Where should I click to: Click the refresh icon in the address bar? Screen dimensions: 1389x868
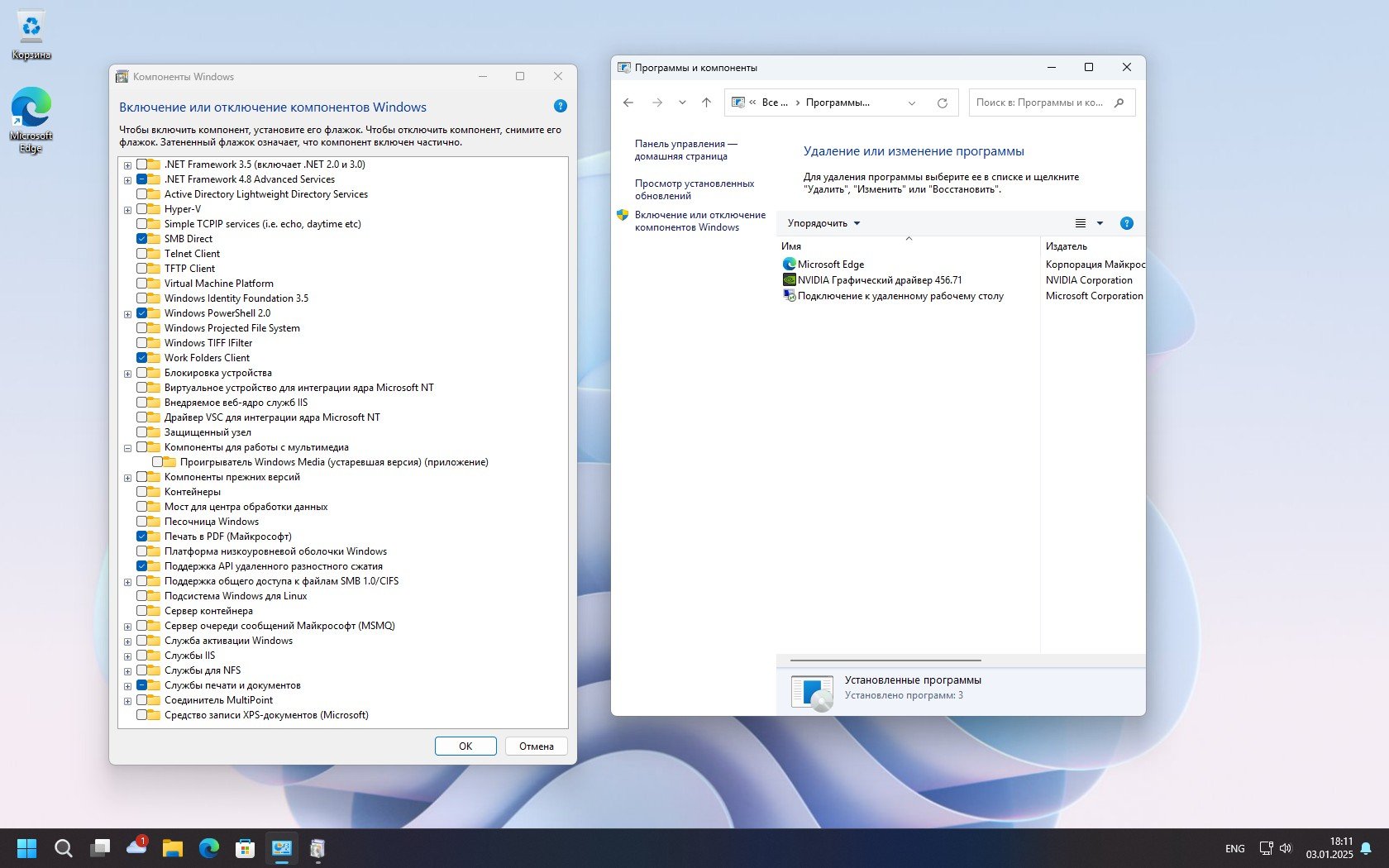pos(942,103)
